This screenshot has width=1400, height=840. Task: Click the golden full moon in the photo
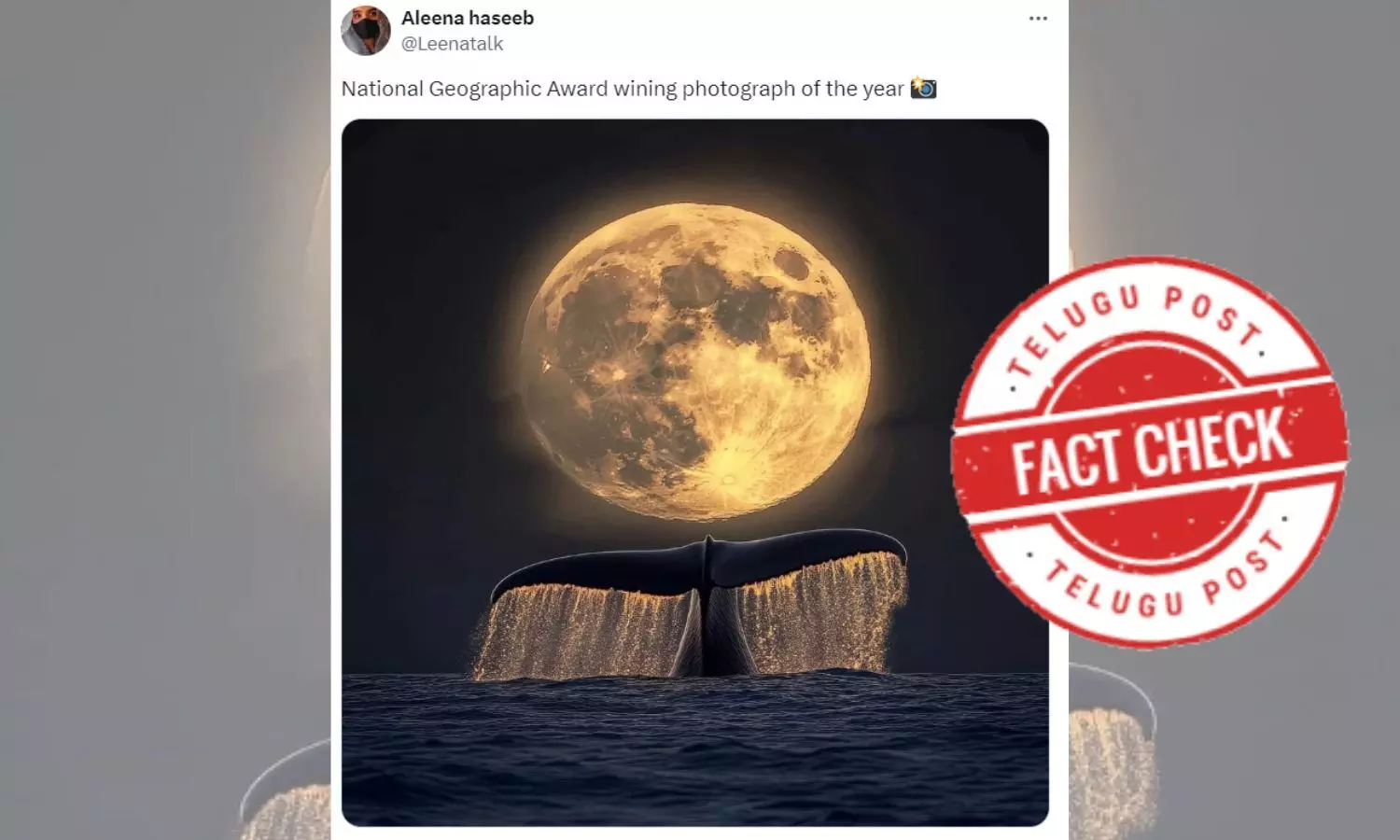tap(695, 361)
